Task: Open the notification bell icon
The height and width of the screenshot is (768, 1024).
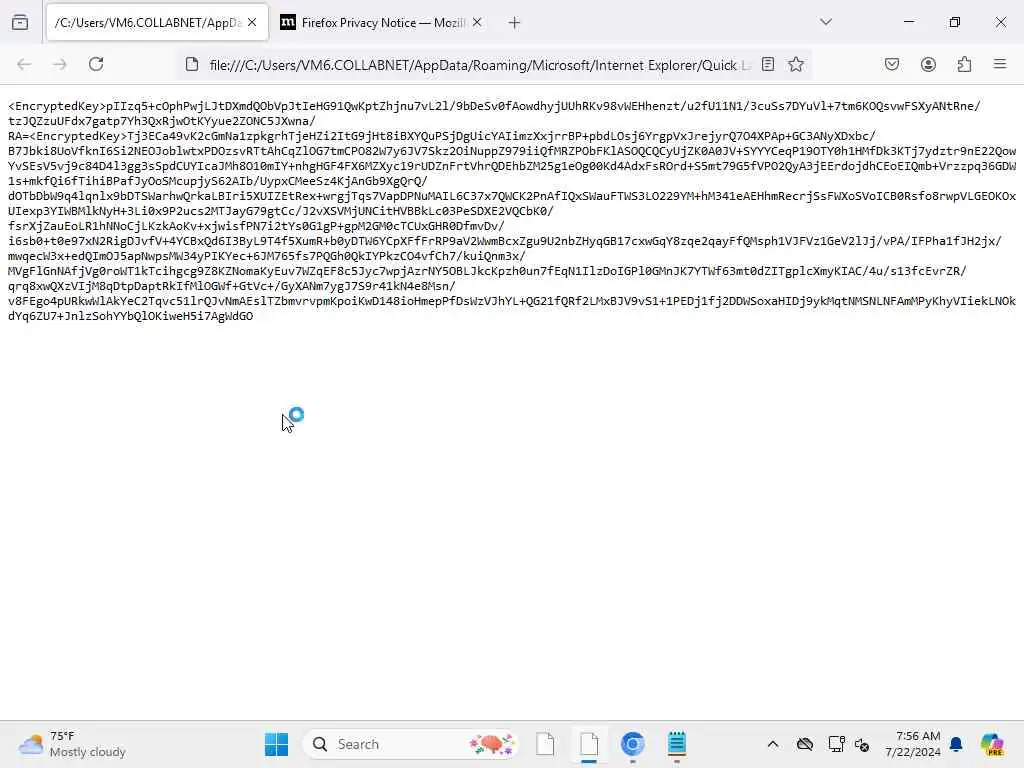Action: (x=956, y=744)
